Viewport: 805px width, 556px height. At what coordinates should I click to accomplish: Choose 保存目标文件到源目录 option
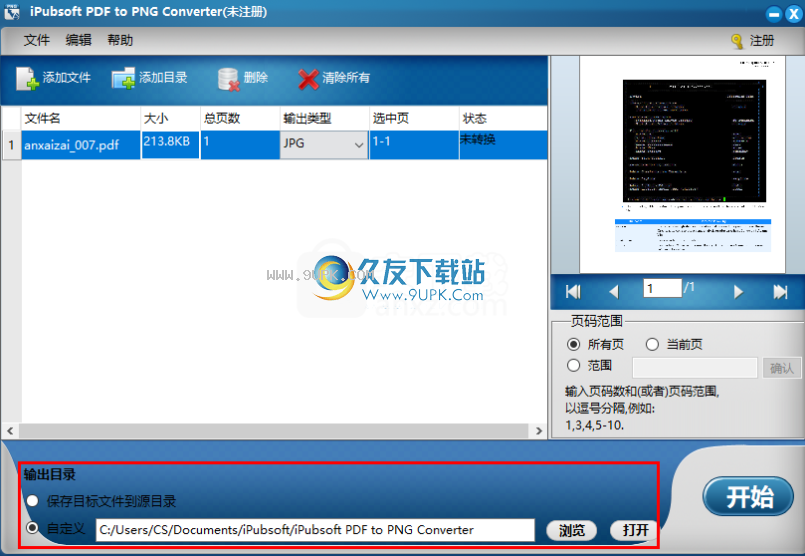tap(32, 501)
